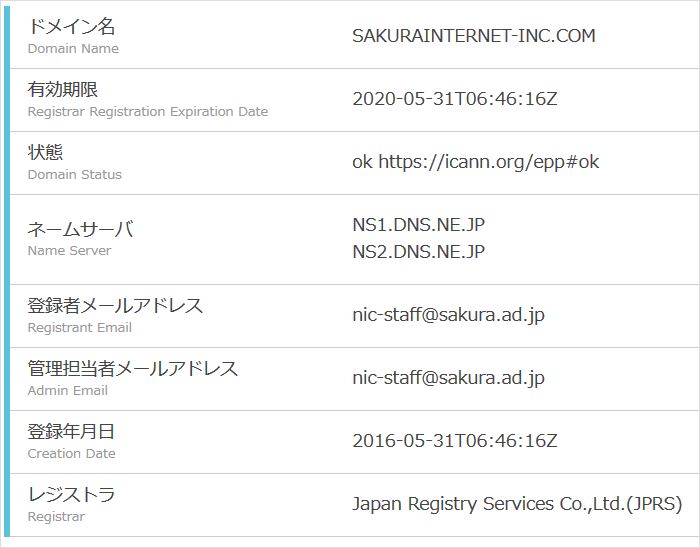Click the Registrar Registration Expiration Date sublabel

coord(148,112)
